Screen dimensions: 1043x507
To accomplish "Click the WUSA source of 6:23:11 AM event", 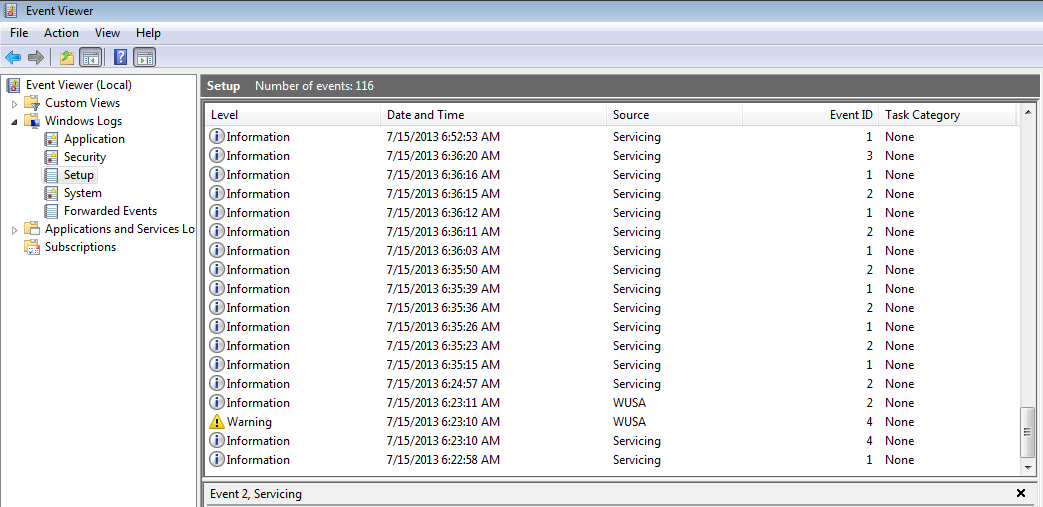I will pyautogui.click(x=629, y=403).
